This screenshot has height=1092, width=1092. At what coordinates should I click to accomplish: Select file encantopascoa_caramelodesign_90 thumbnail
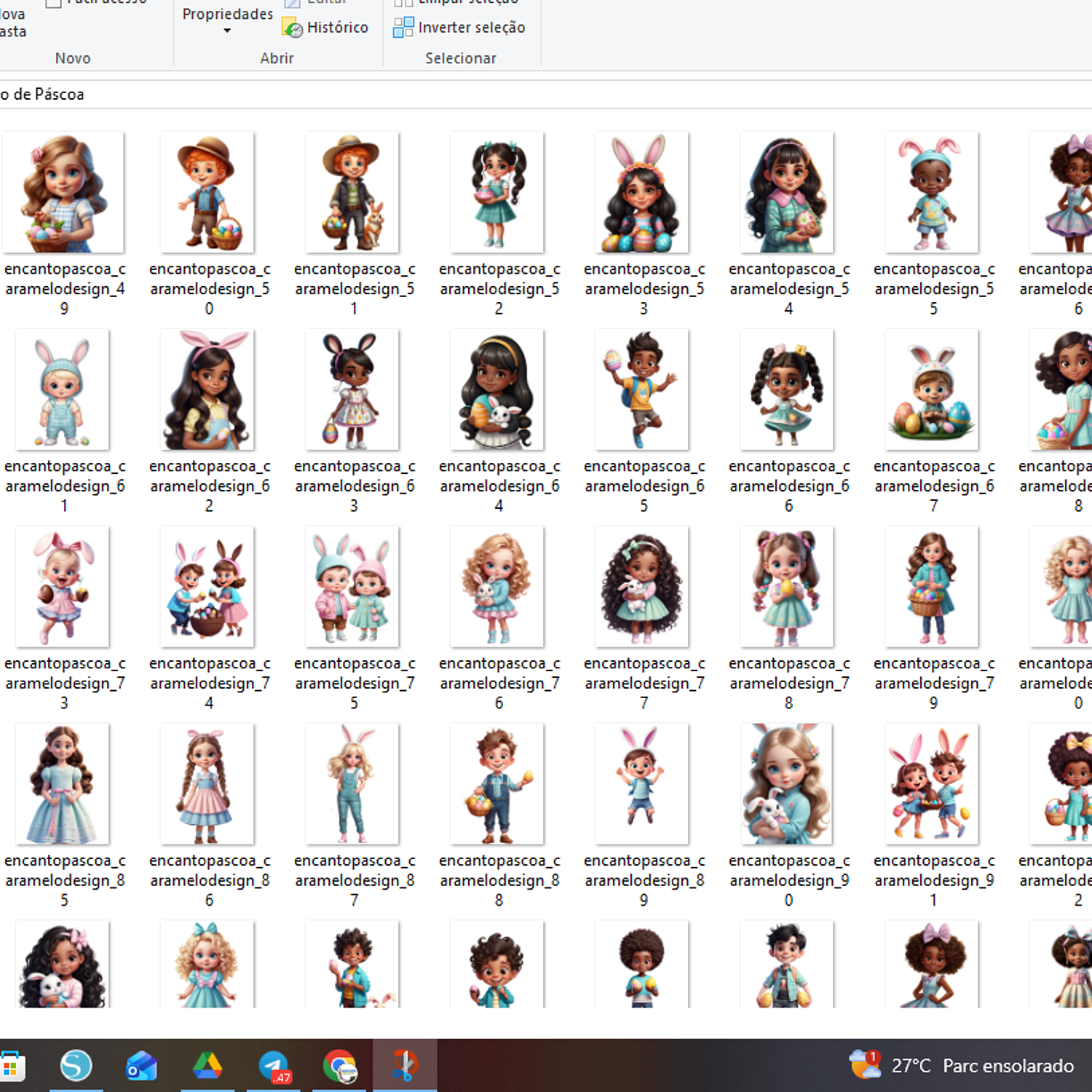click(x=786, y=785)
